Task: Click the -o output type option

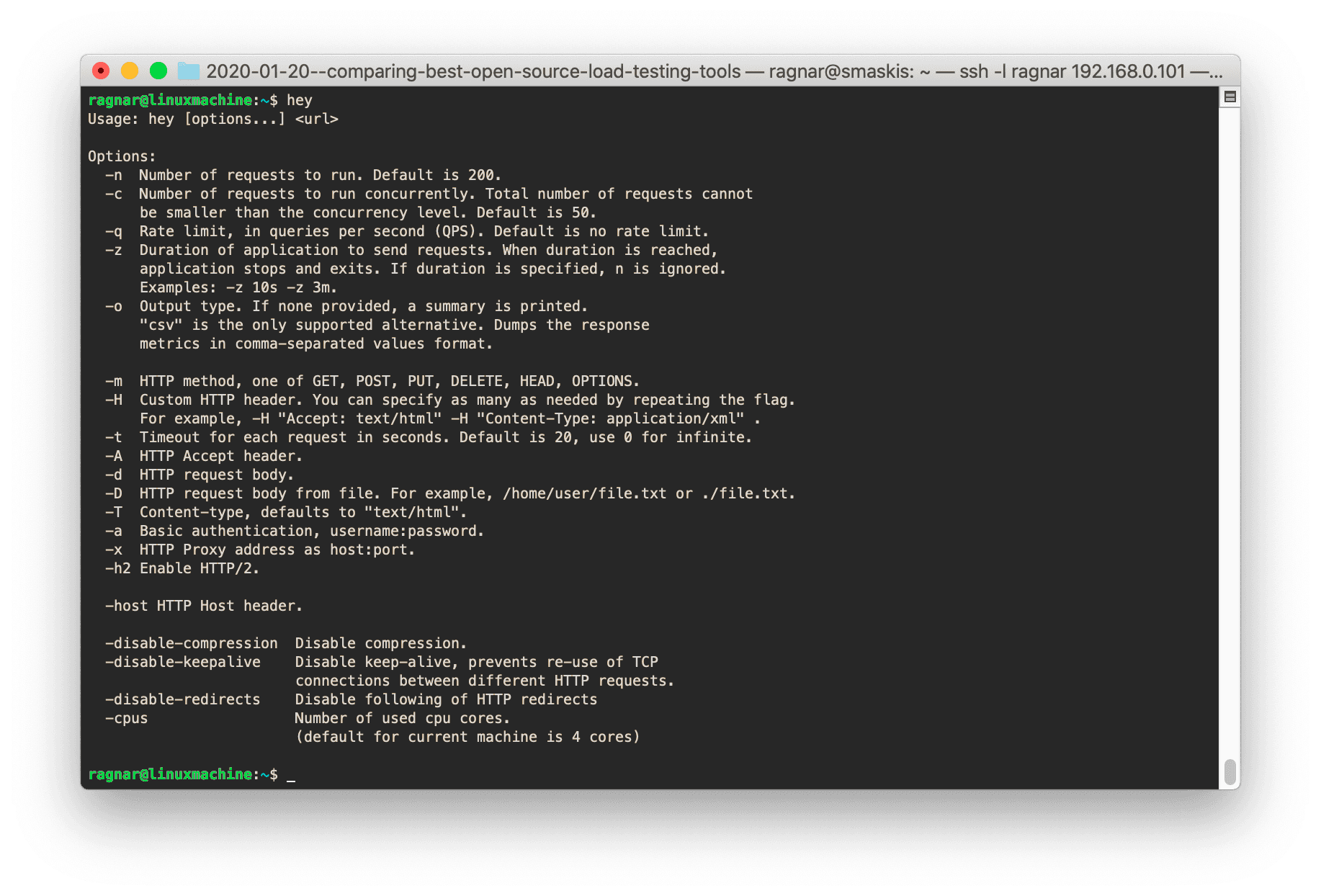Action: pyautogui.click(x=360, y=305)
